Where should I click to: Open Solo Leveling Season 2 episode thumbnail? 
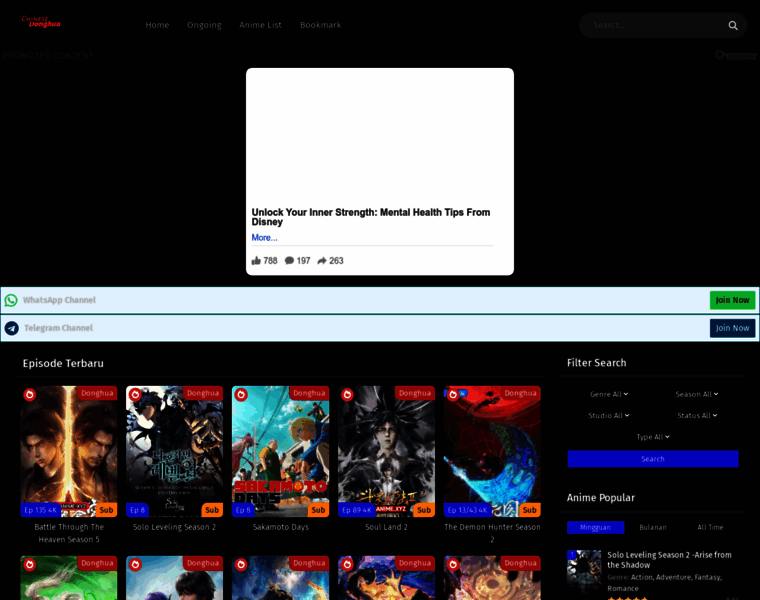pyautogui.click(x=174, y=451)
